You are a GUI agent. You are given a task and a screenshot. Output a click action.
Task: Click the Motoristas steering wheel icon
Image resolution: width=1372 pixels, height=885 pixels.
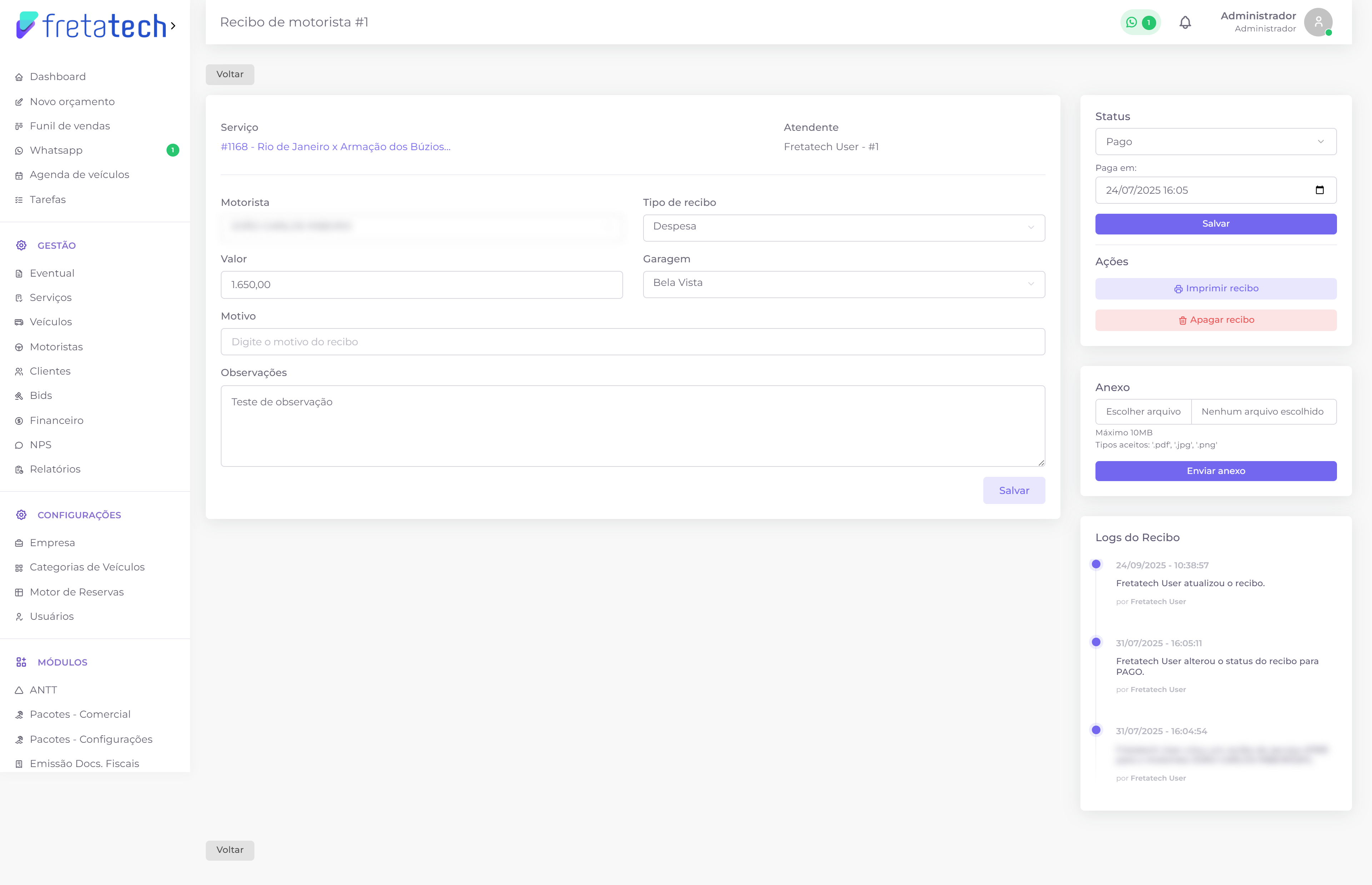coord(19,347)
